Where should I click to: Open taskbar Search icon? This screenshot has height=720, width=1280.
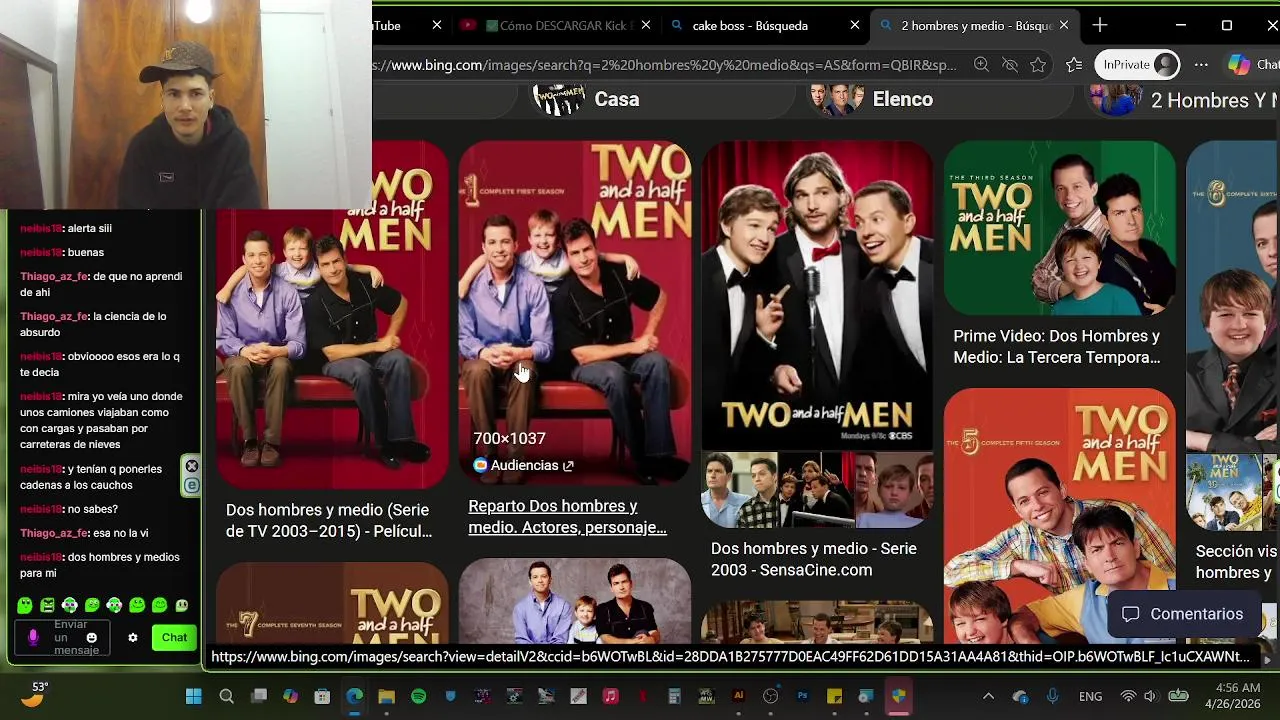tap(226, 696)
